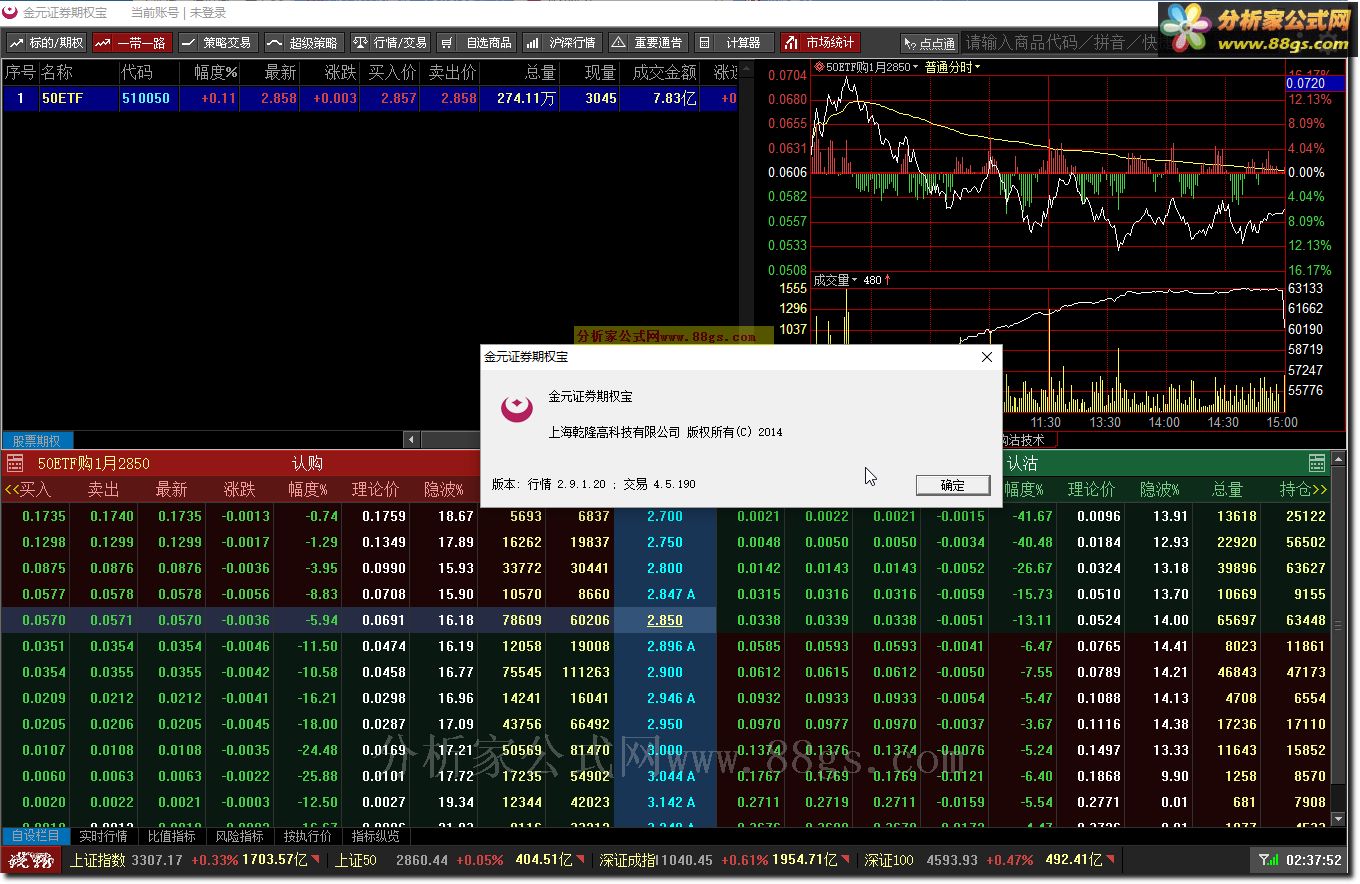This screenshot has height=884, width=1360.
Task: Switch to the 按执行价 tab
Action: coord(307,836)
